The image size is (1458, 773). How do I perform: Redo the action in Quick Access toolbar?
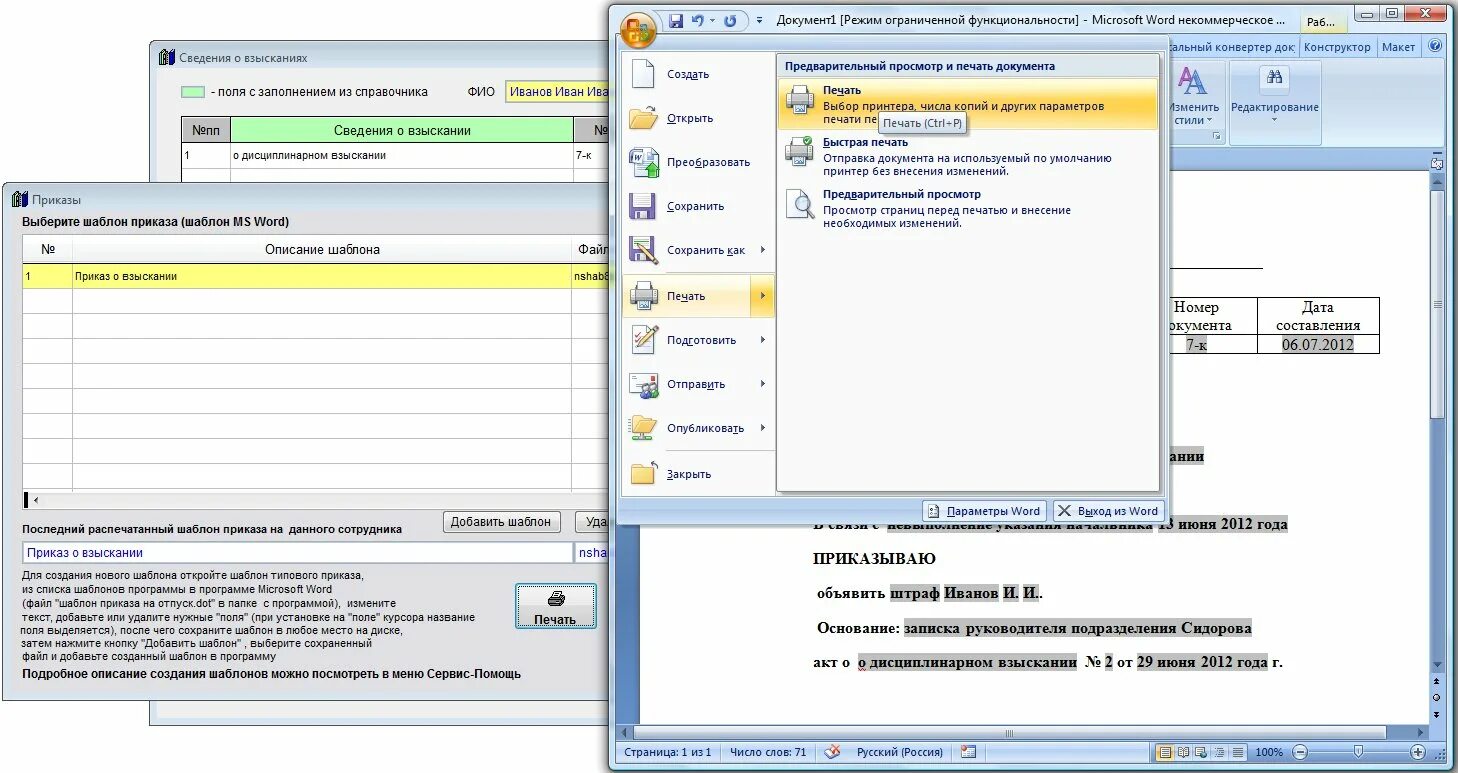coord(730,21)
